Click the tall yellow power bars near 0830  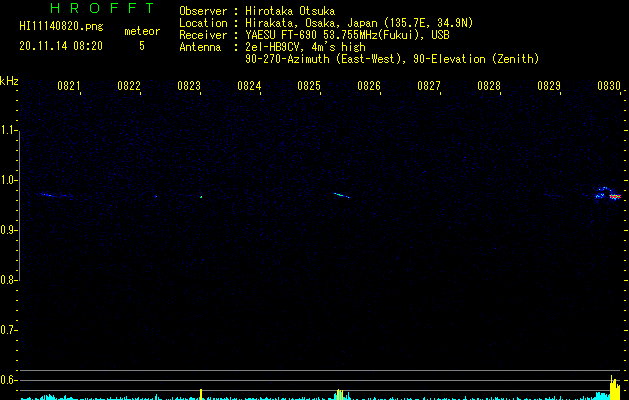614,388
